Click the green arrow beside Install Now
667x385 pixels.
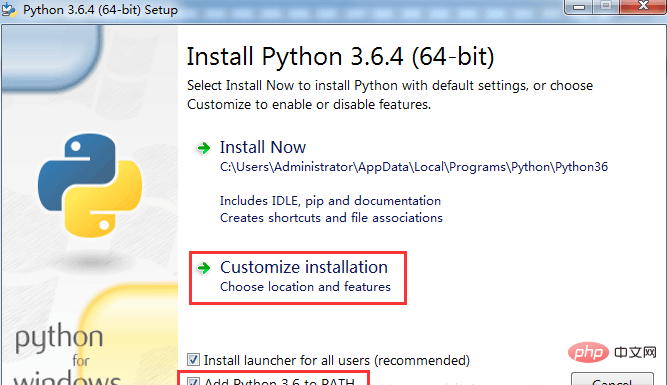(203, 148)
